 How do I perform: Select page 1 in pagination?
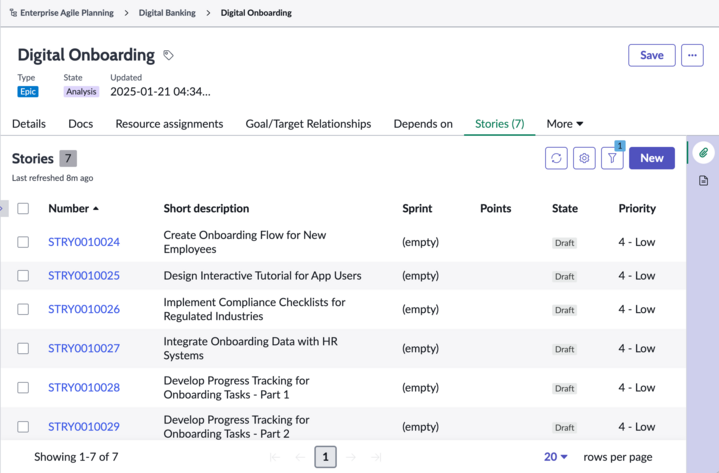[x=325, y=457]
